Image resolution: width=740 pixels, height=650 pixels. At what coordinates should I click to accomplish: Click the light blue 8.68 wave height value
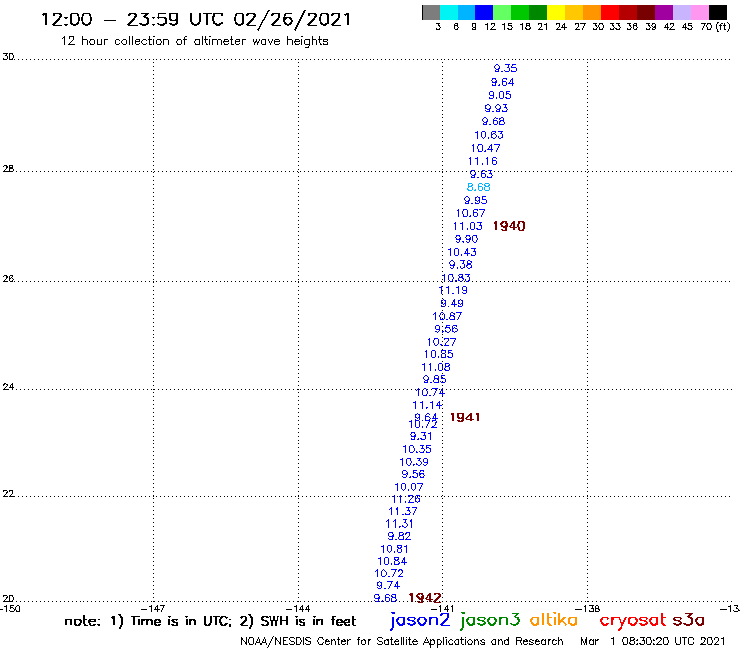479,187
